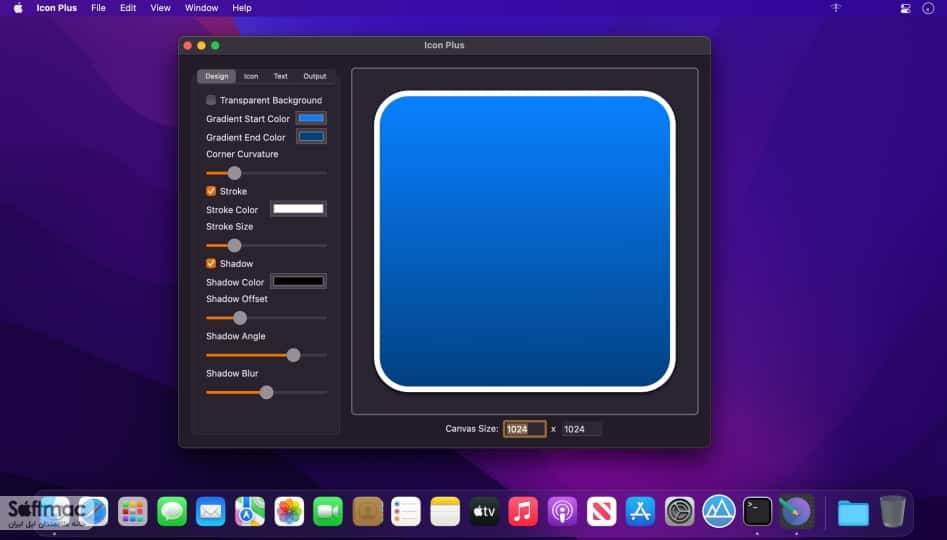Open Gradient Start Color swatch
947x540 pixels.
[x=311, y=118]
